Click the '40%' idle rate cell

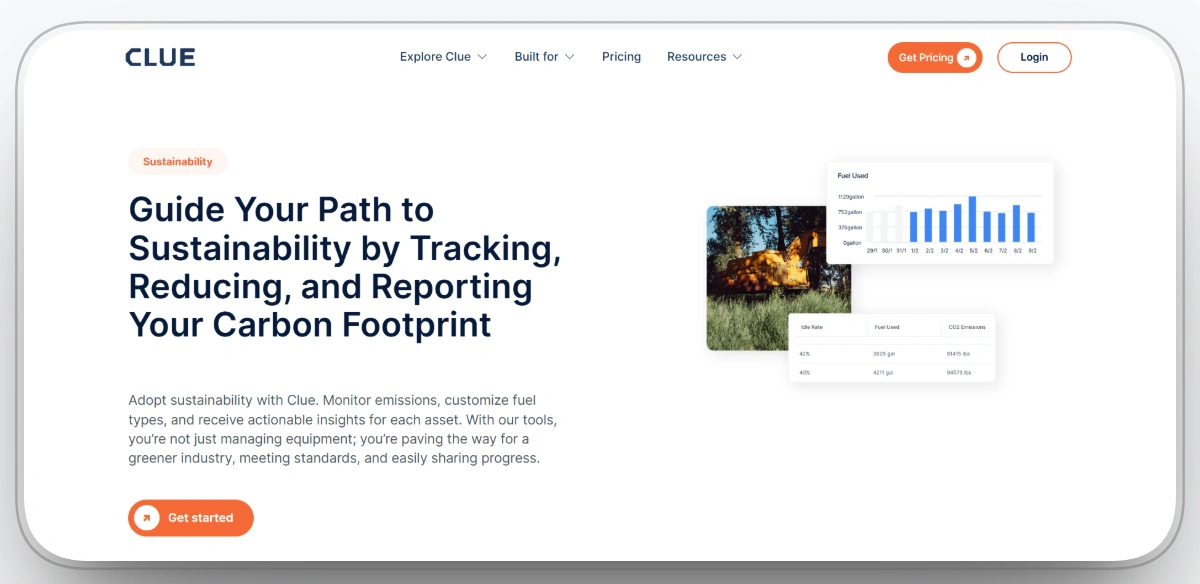[805, 373]
